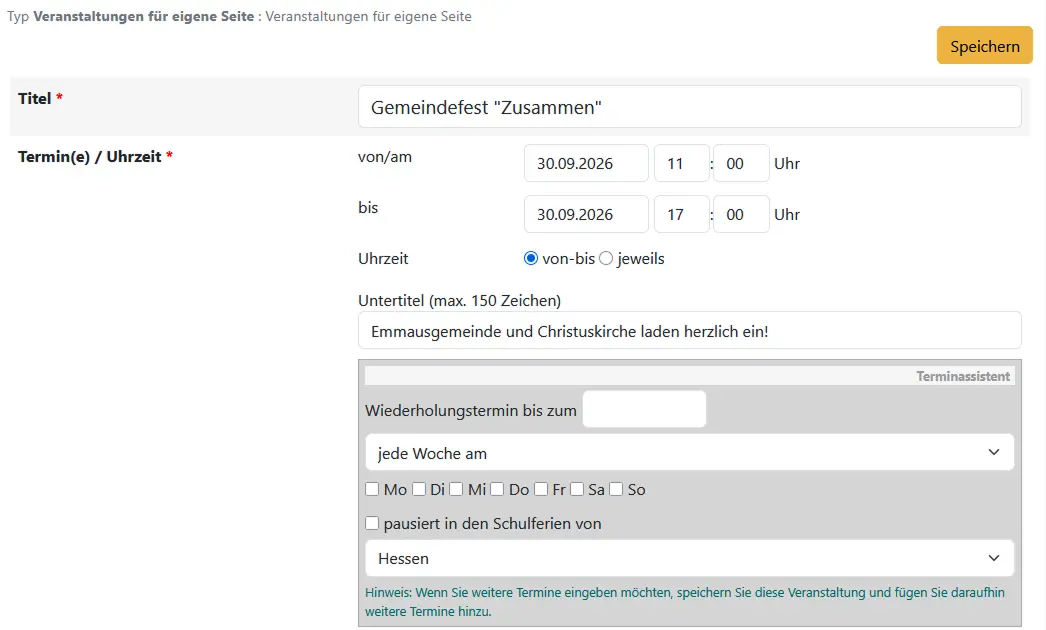The image size is (1046, 630).
Task: Click the 'Untertitel (max. 150 Zeichen)' label
Action: click(x=460, y=300)
